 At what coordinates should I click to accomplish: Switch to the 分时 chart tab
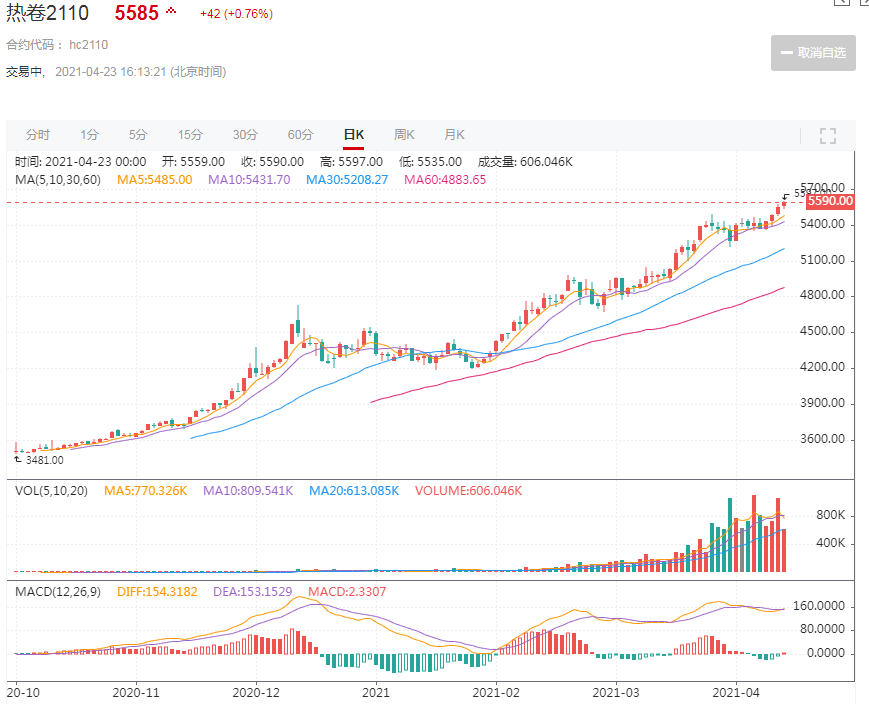[38, 135]
